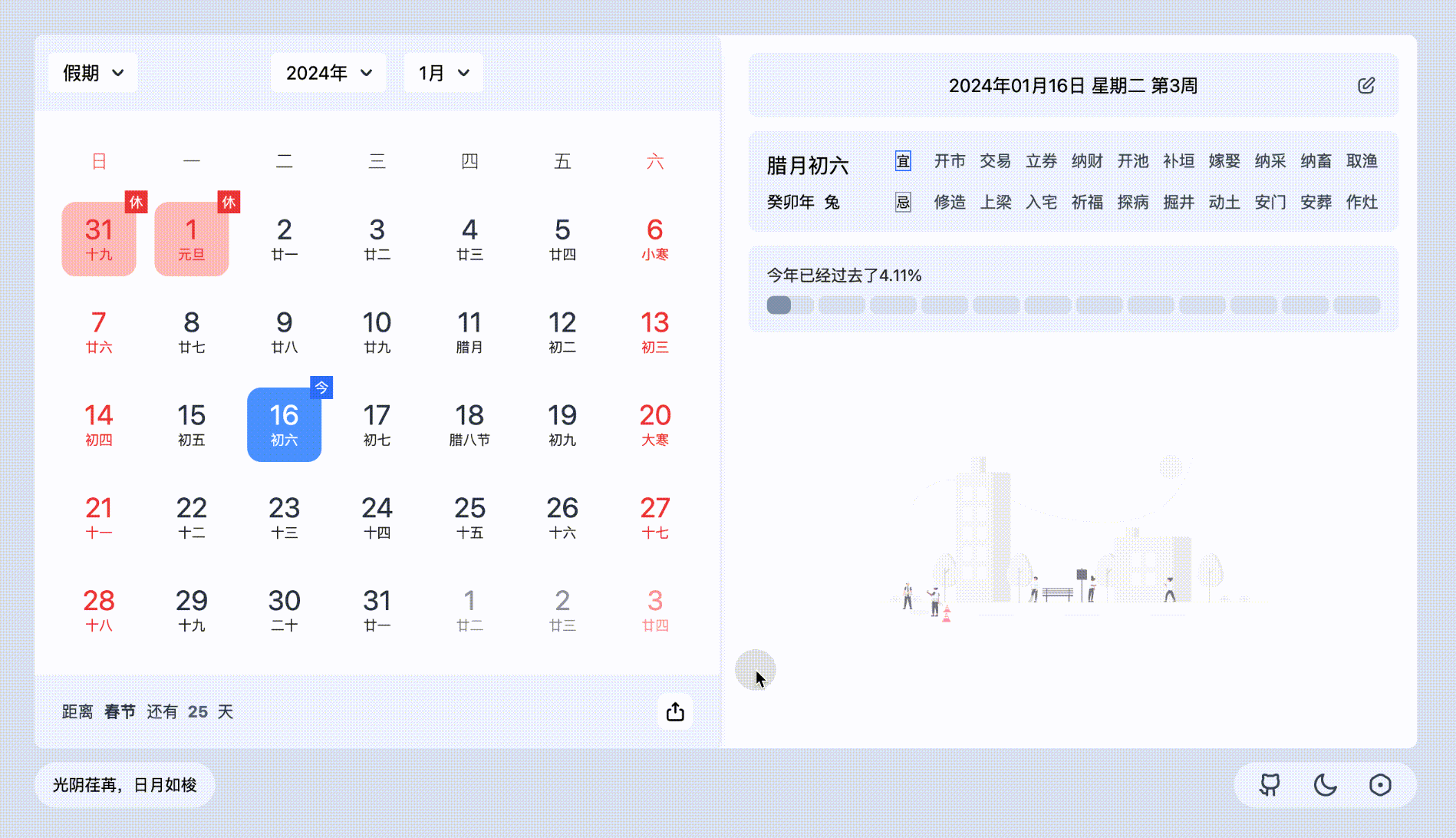Expand the 假期 holiday dropdown

(x=93, y=73)
